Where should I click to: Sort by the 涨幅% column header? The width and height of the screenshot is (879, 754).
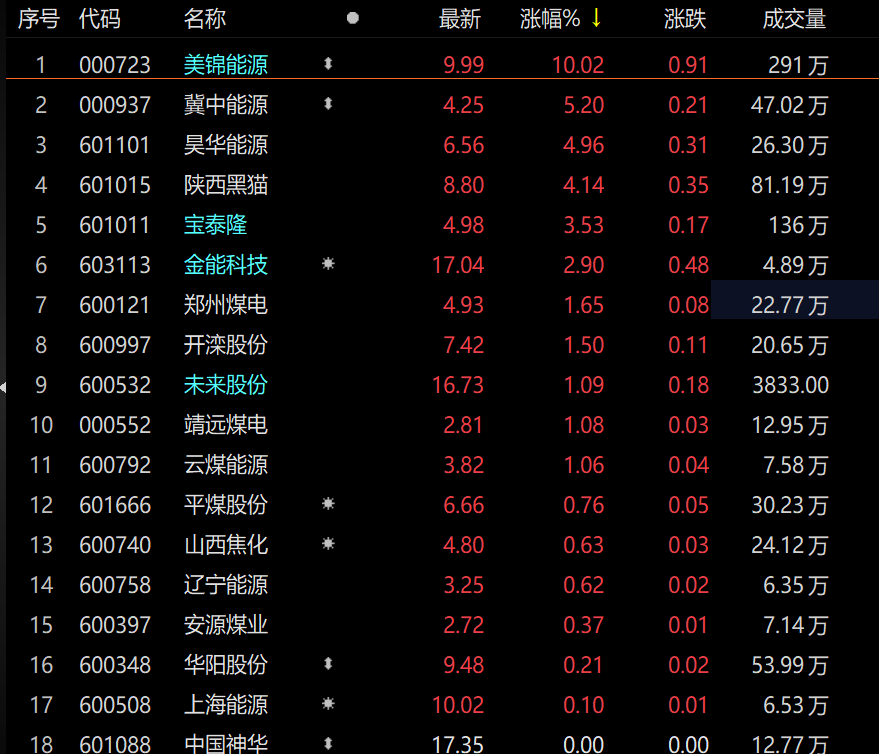(x=550, y=19)
